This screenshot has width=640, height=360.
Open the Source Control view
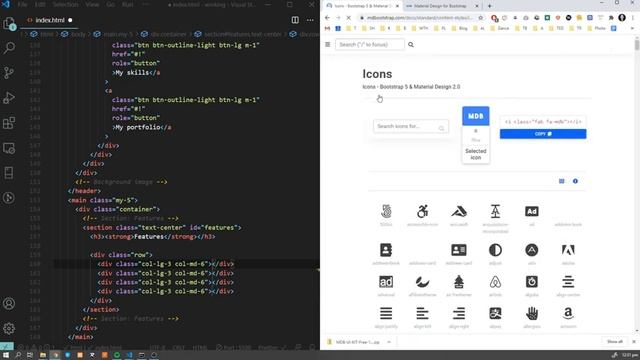9,73
